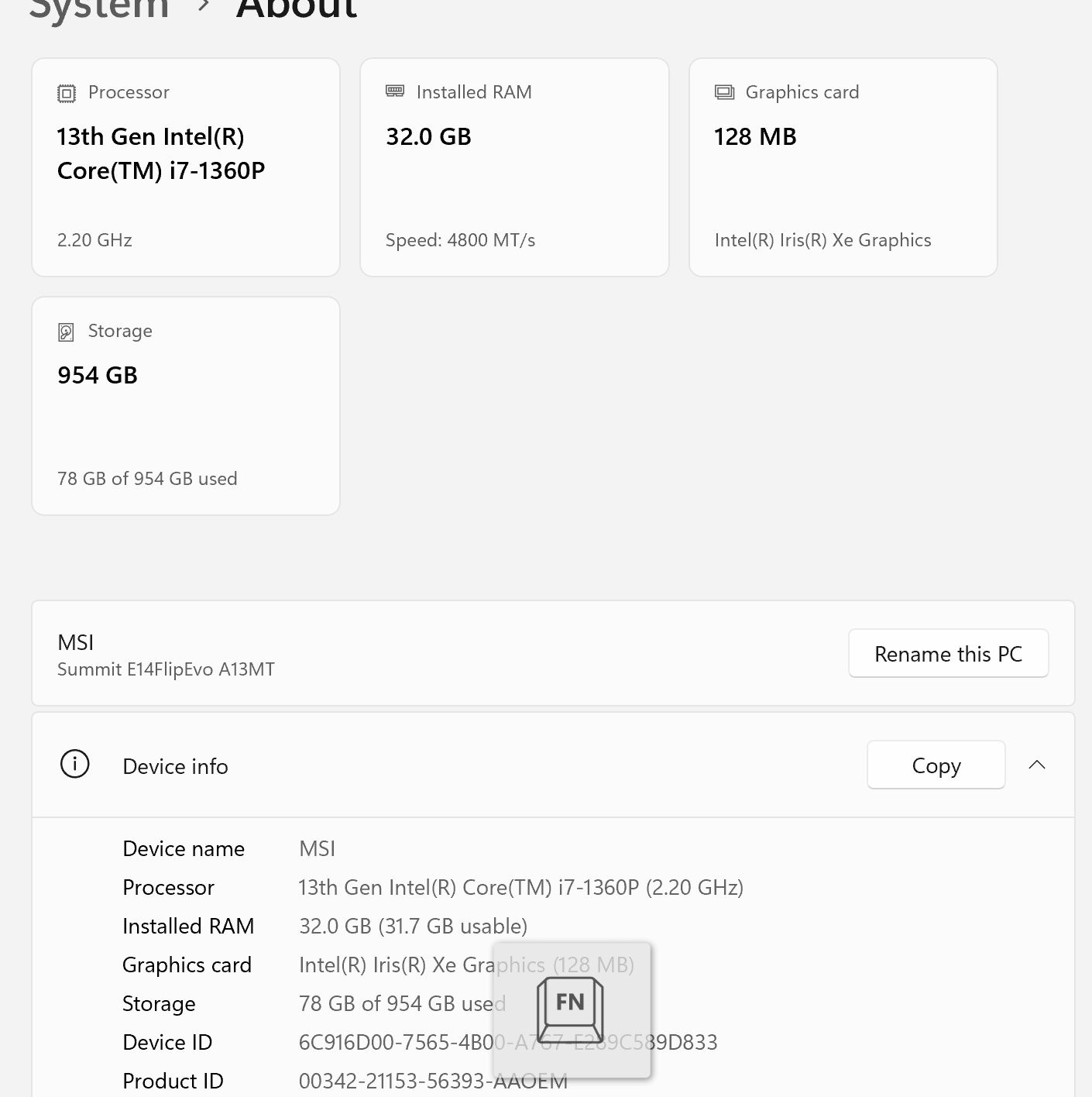Image resolution: width=1092 pixels, height=1097 pixels.
Task: Click Installed RAM row label in Device info
Action: [188, 926]
